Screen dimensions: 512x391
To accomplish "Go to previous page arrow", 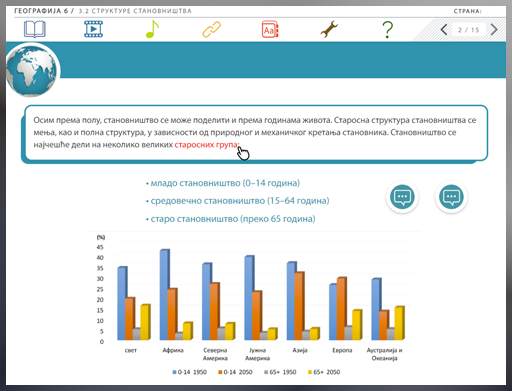I will coord(444,30).
